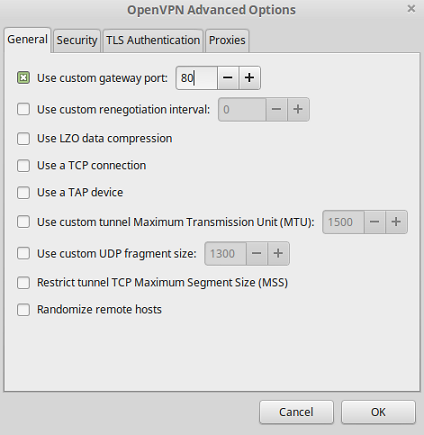Click the plus button of MTU spinner

click(396, 222)
